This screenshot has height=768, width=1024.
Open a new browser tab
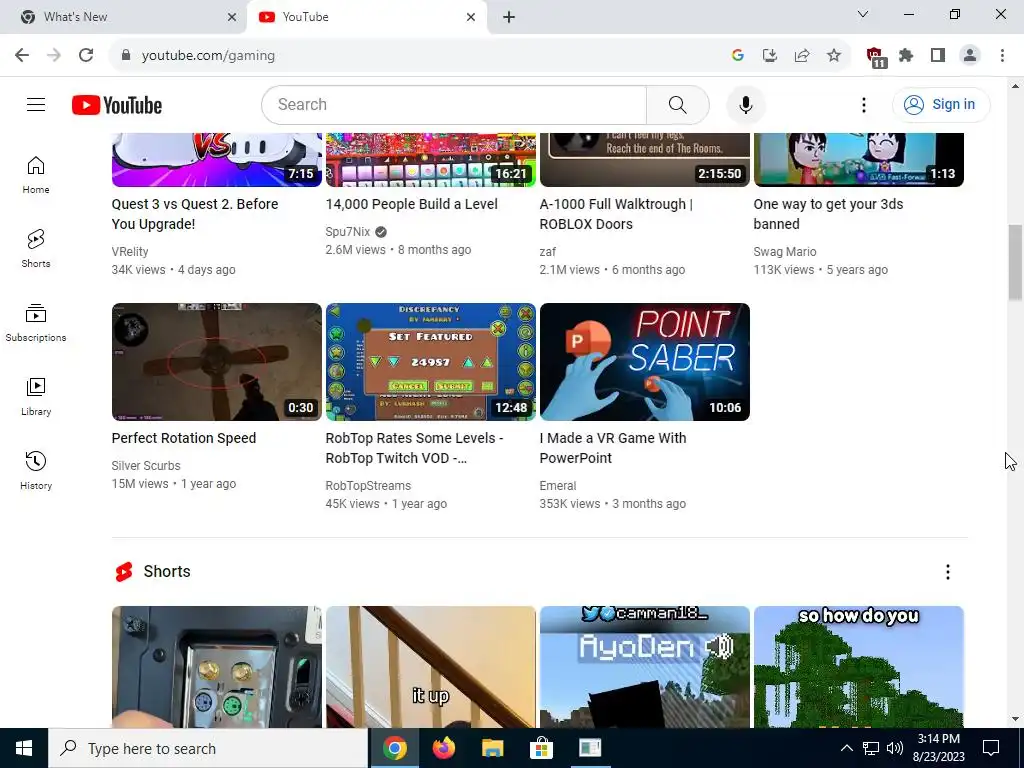509,17
